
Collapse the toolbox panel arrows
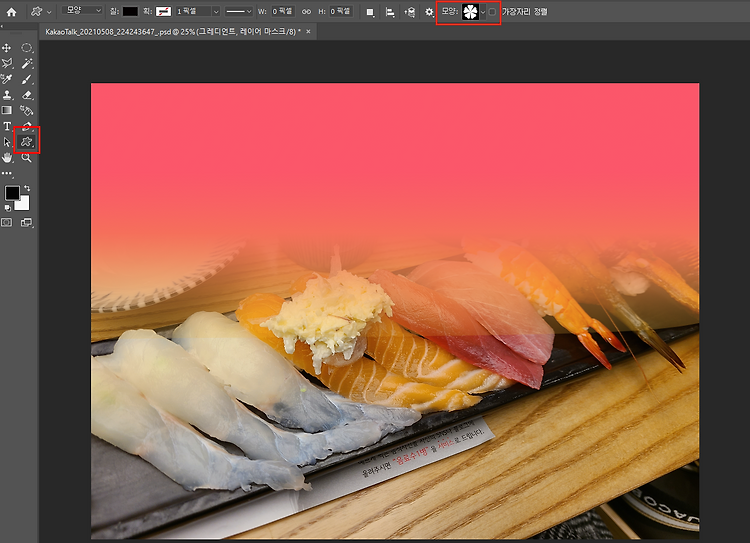[x=2, y=26]
